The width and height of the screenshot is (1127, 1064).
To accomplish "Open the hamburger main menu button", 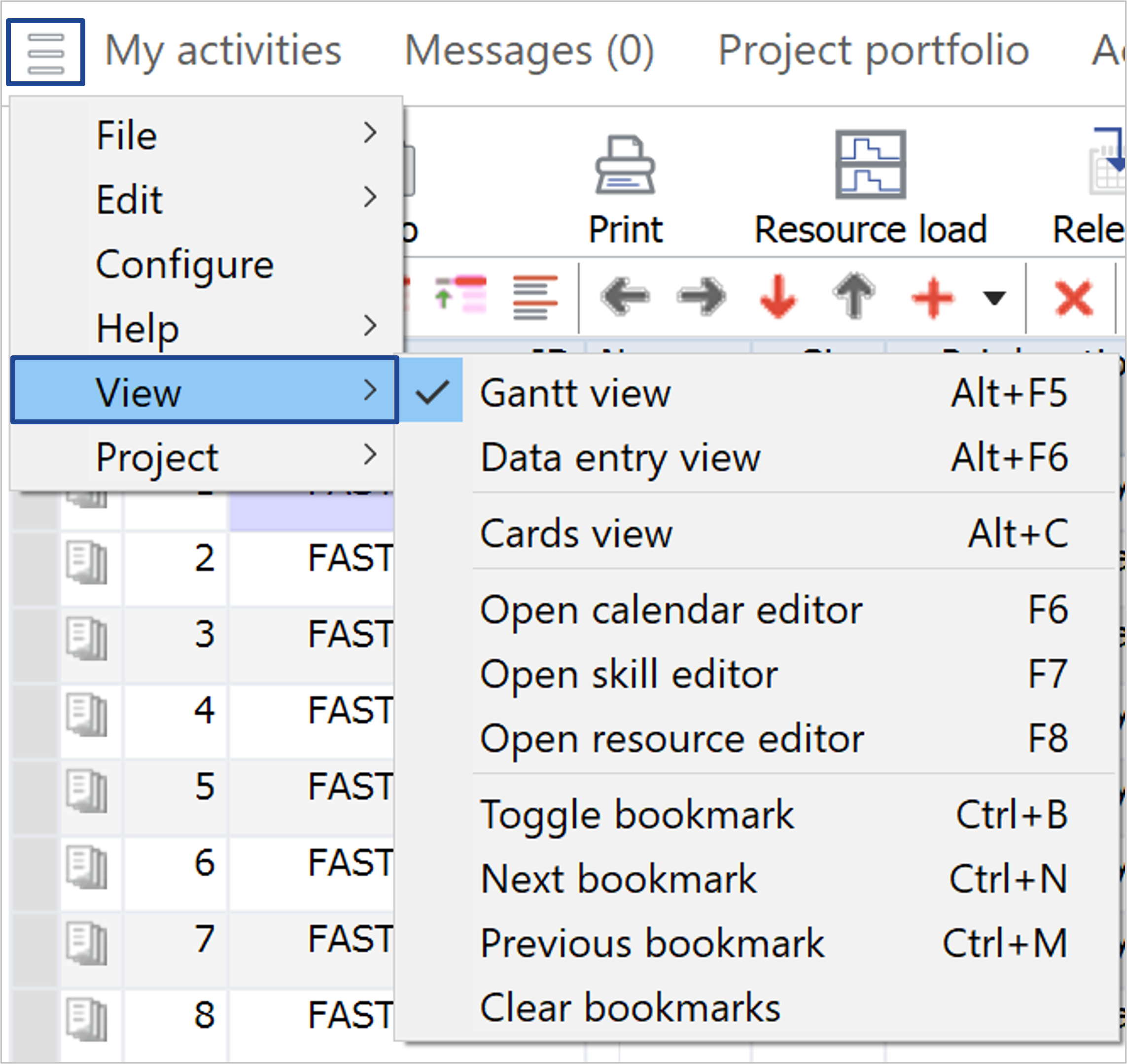I will [45, 52].
